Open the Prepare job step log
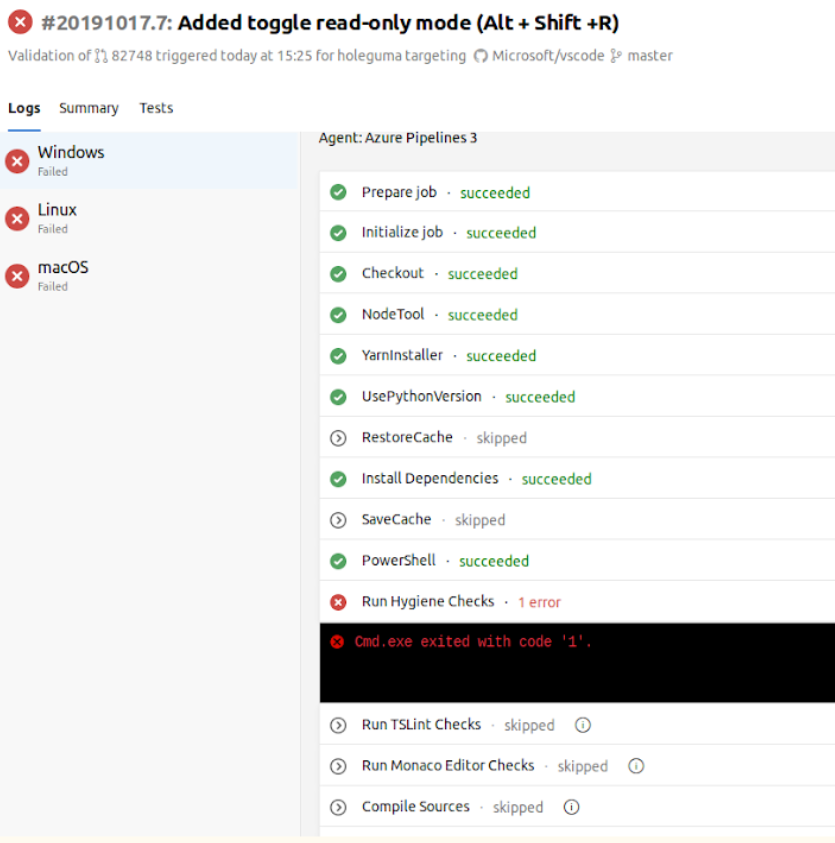The height and width of the screenshot is (843, 835). tap(577, 192)
